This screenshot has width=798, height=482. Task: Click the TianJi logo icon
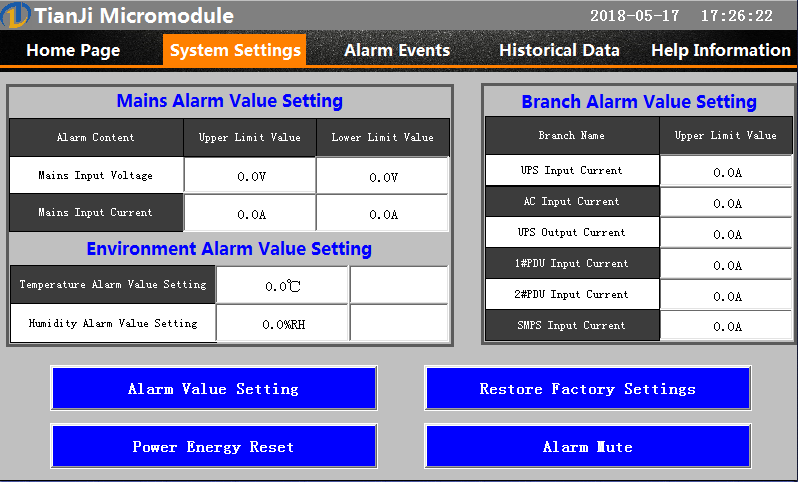tap(16, 16)
